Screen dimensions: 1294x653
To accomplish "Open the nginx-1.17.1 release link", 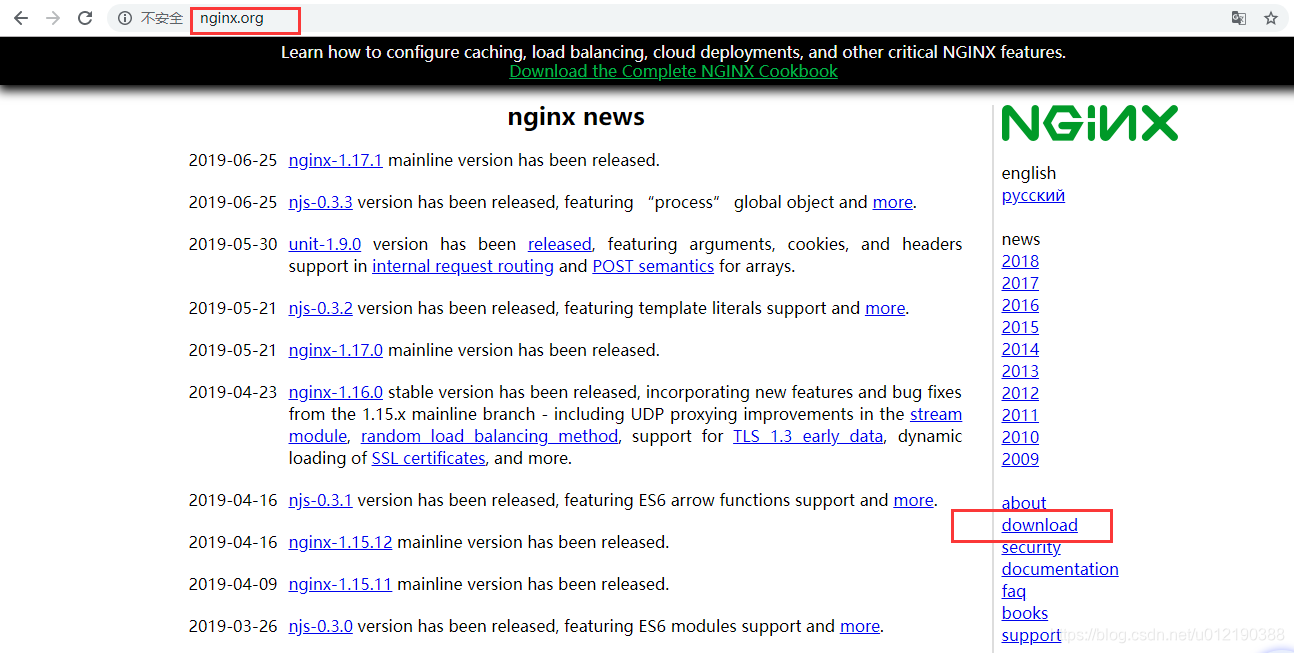I will pyautogui.click(x=336, y=160).
